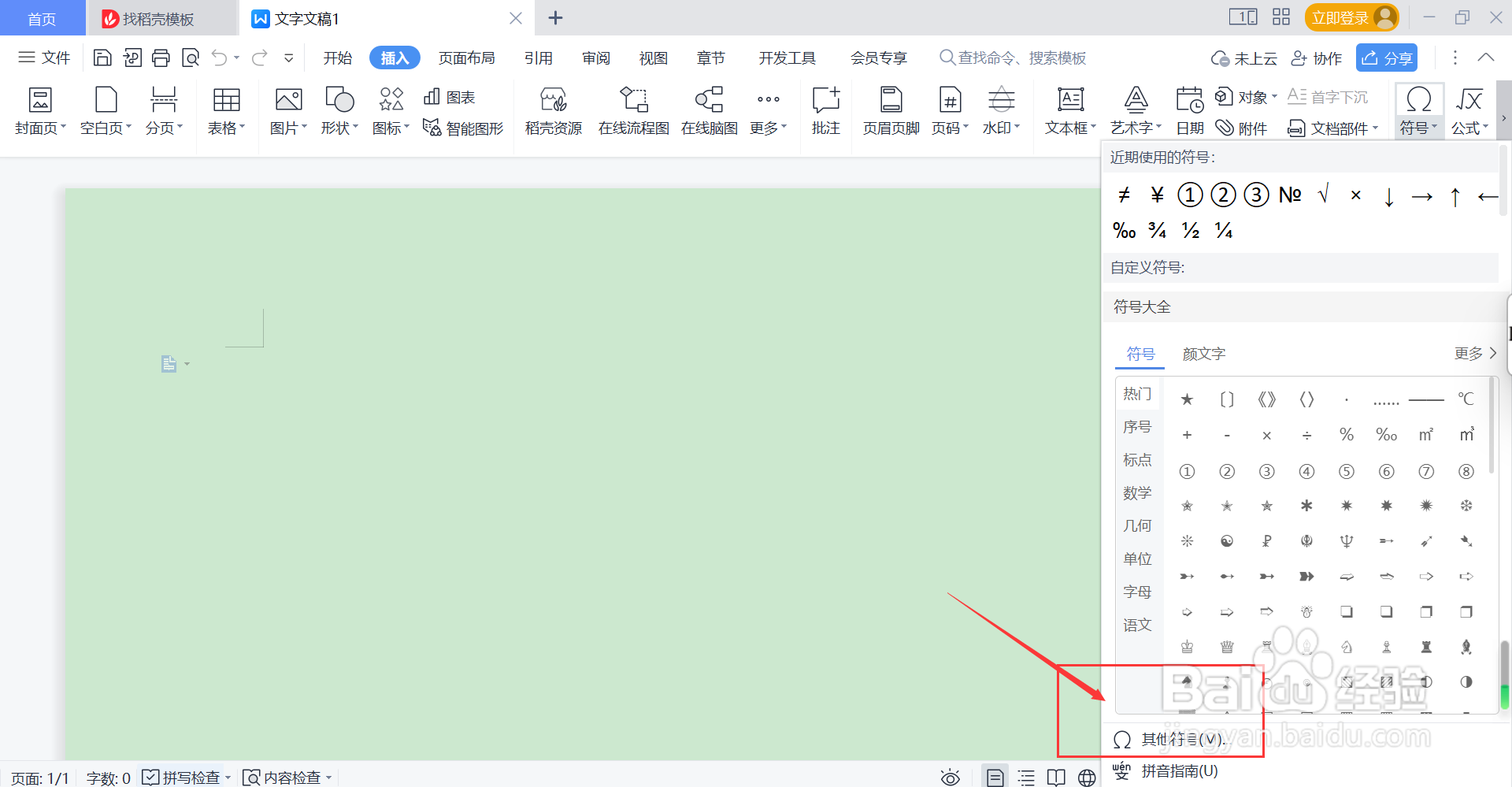Insert 日期 date
The width and height of the screenshot is (1512, 787).
[1190, 110]
